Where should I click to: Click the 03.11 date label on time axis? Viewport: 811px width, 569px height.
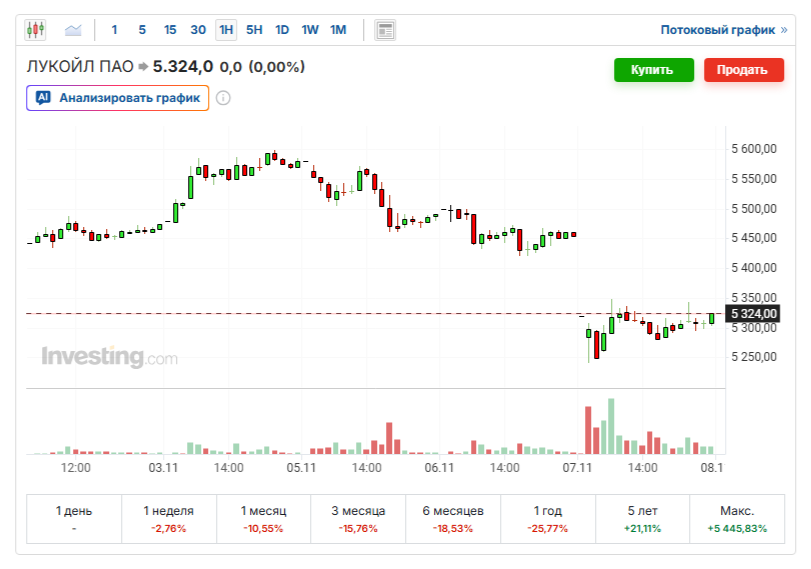163,468
